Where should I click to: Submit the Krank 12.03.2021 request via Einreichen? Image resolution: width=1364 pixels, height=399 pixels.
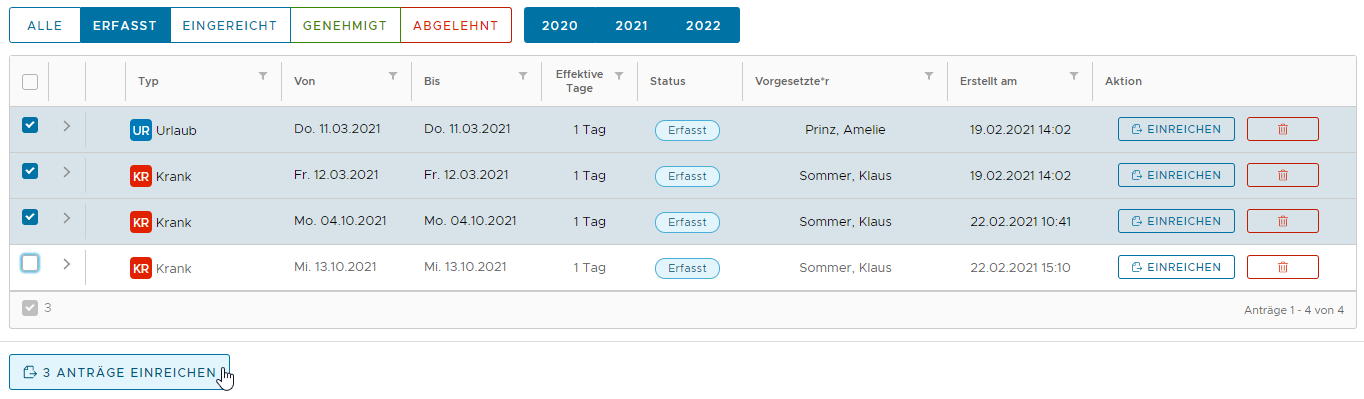tap(1176, 175)
